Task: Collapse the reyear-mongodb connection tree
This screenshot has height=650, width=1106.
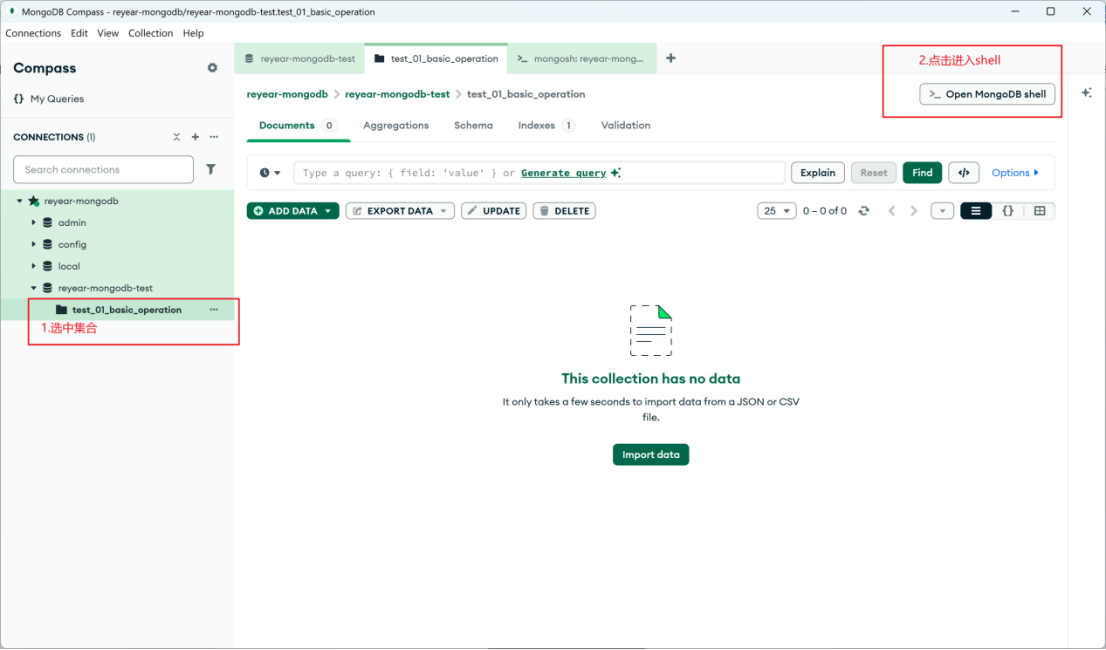Action: tap(20, 201)
